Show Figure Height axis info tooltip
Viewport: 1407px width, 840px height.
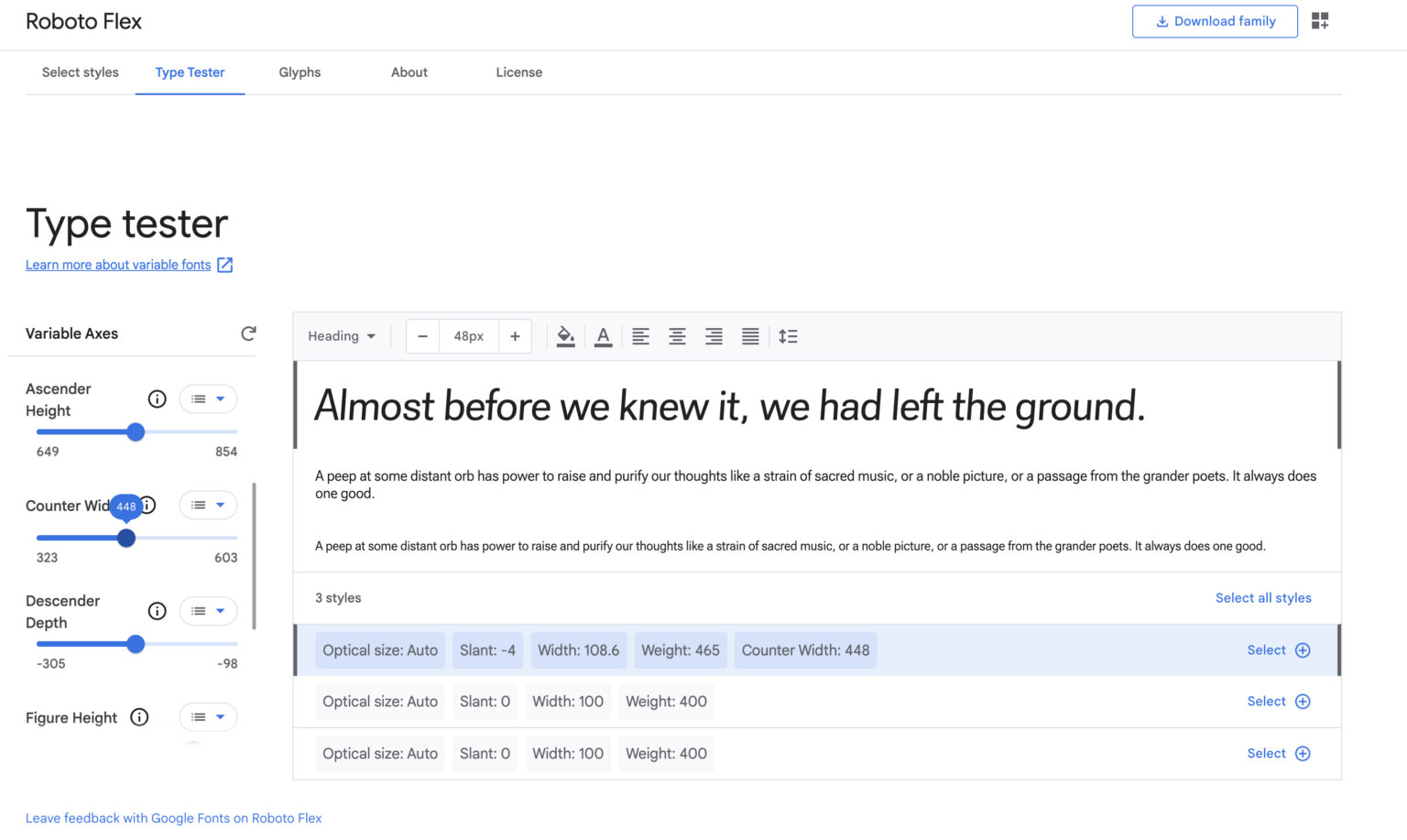coord(139,717)
